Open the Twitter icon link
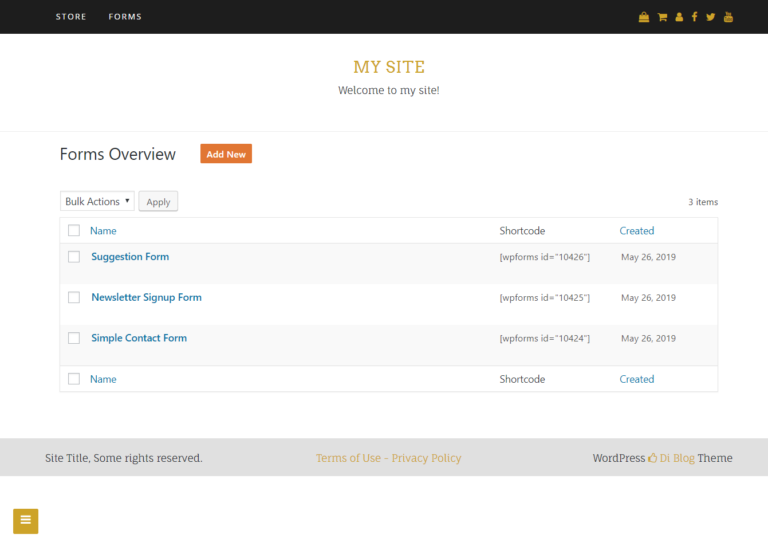This screenshot has width=768, height=546. coord(710,17)
